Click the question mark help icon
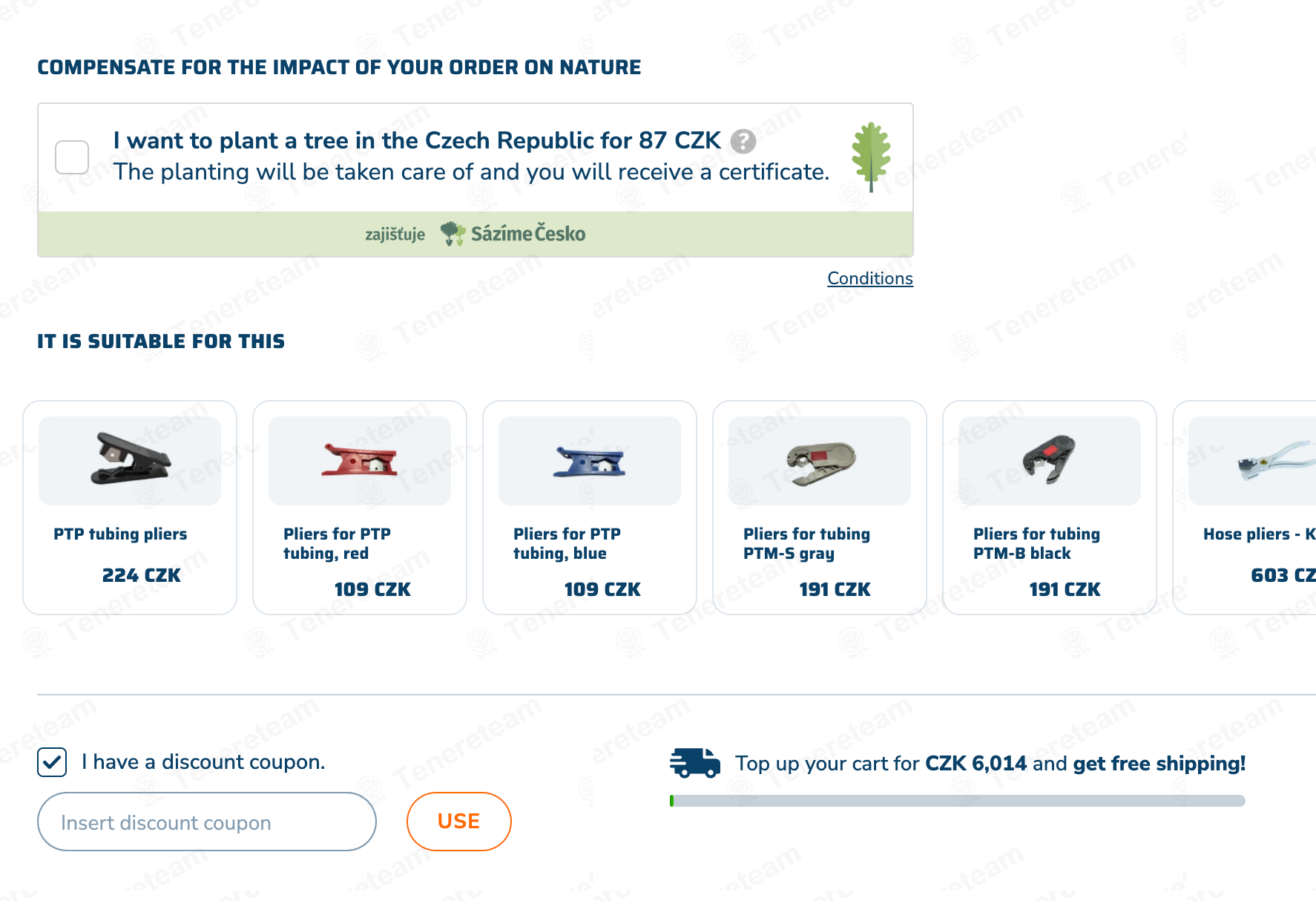This screenshot has height=901, width=1316. tap(743, 141)
